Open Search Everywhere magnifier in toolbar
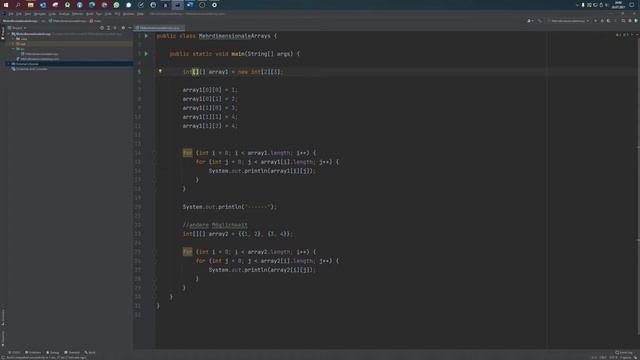 pyautogui.click(x=623, y=20)
